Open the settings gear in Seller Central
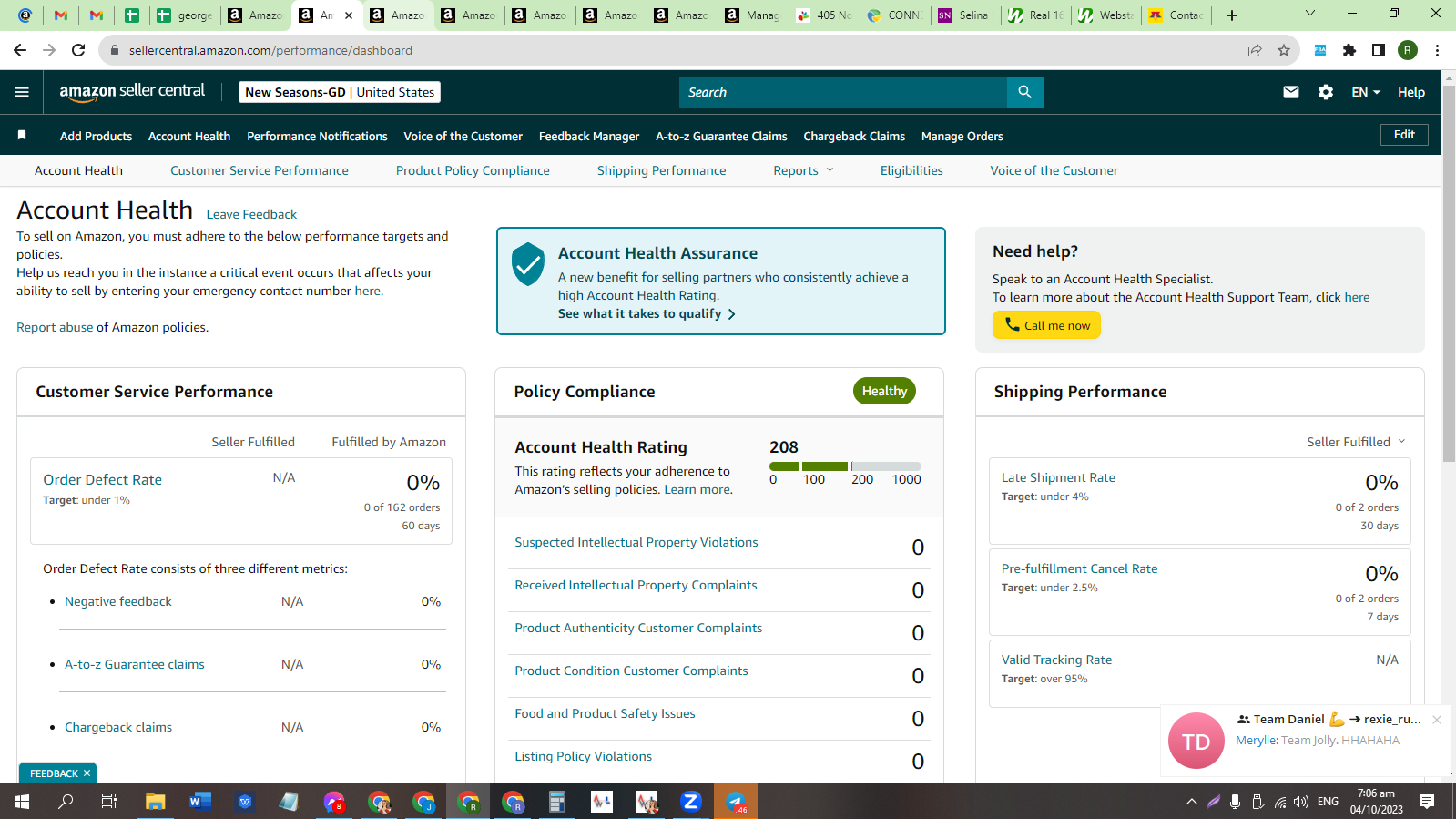The height and width of the screenshot is (819, 1456). pos(1326,92)
